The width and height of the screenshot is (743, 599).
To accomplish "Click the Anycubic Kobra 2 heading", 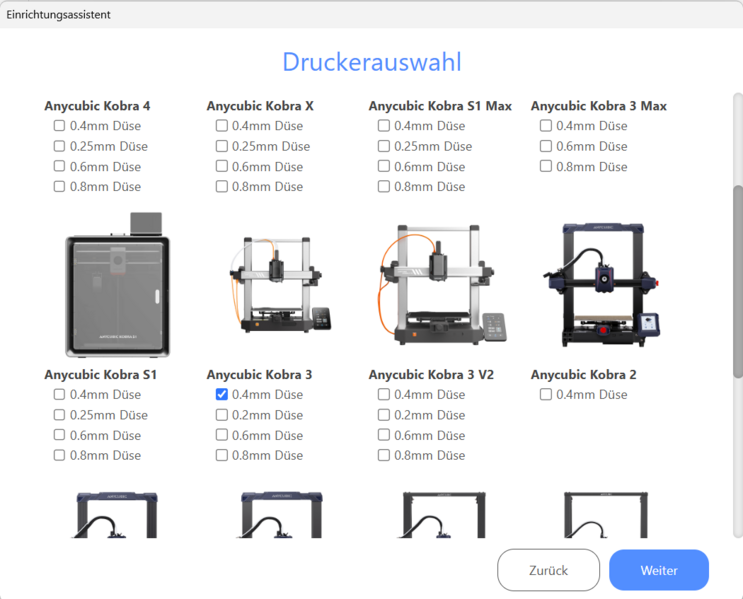I will click(583, 374).
